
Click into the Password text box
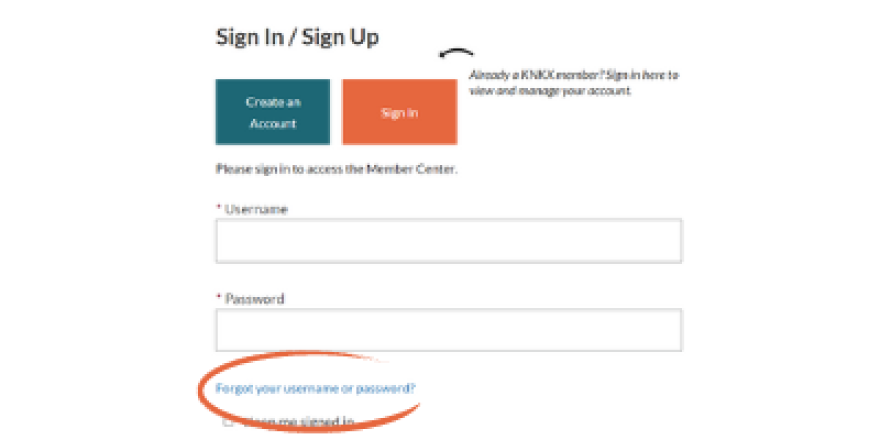[448, 330]
